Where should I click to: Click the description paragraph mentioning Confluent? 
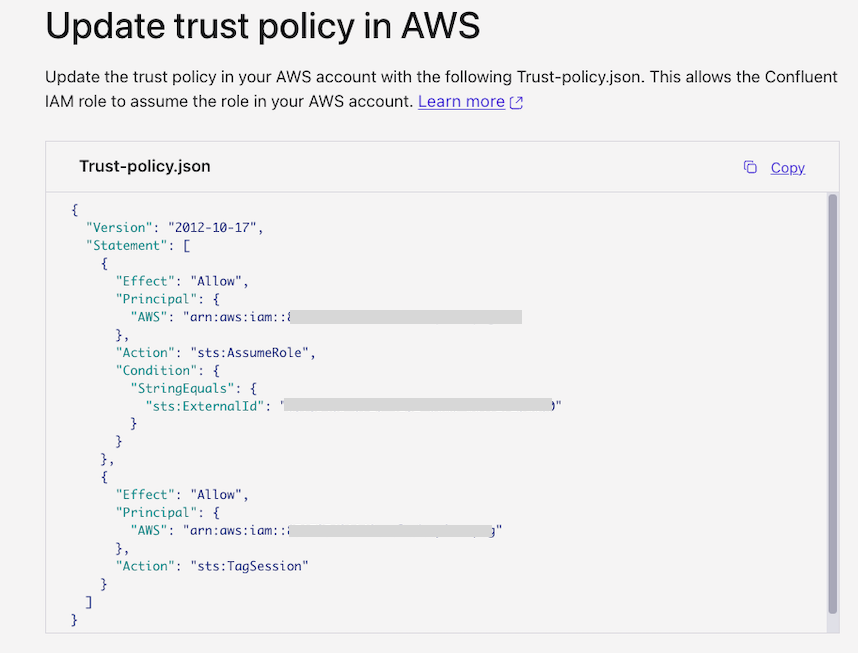(x=440, y=89)
